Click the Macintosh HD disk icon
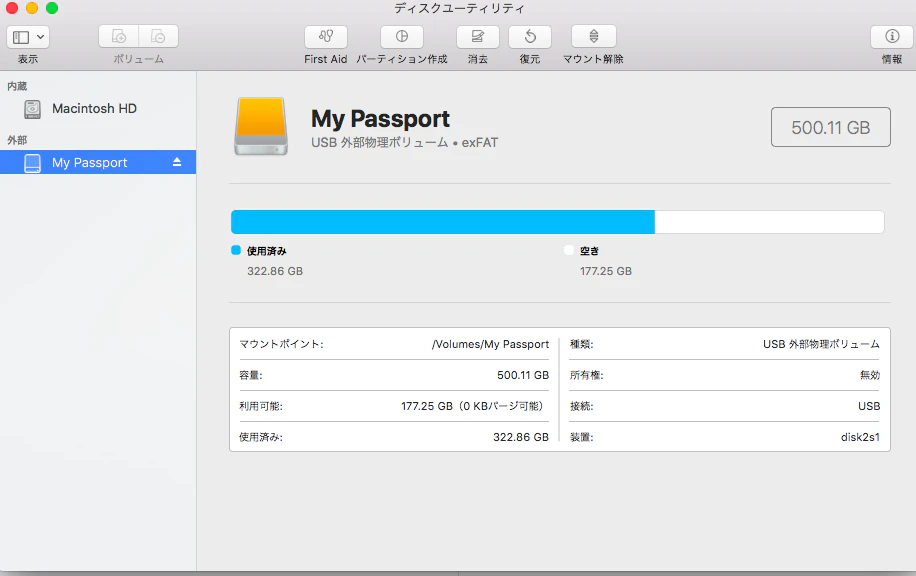The image size is (916, 576). click(x=33, y=109)
